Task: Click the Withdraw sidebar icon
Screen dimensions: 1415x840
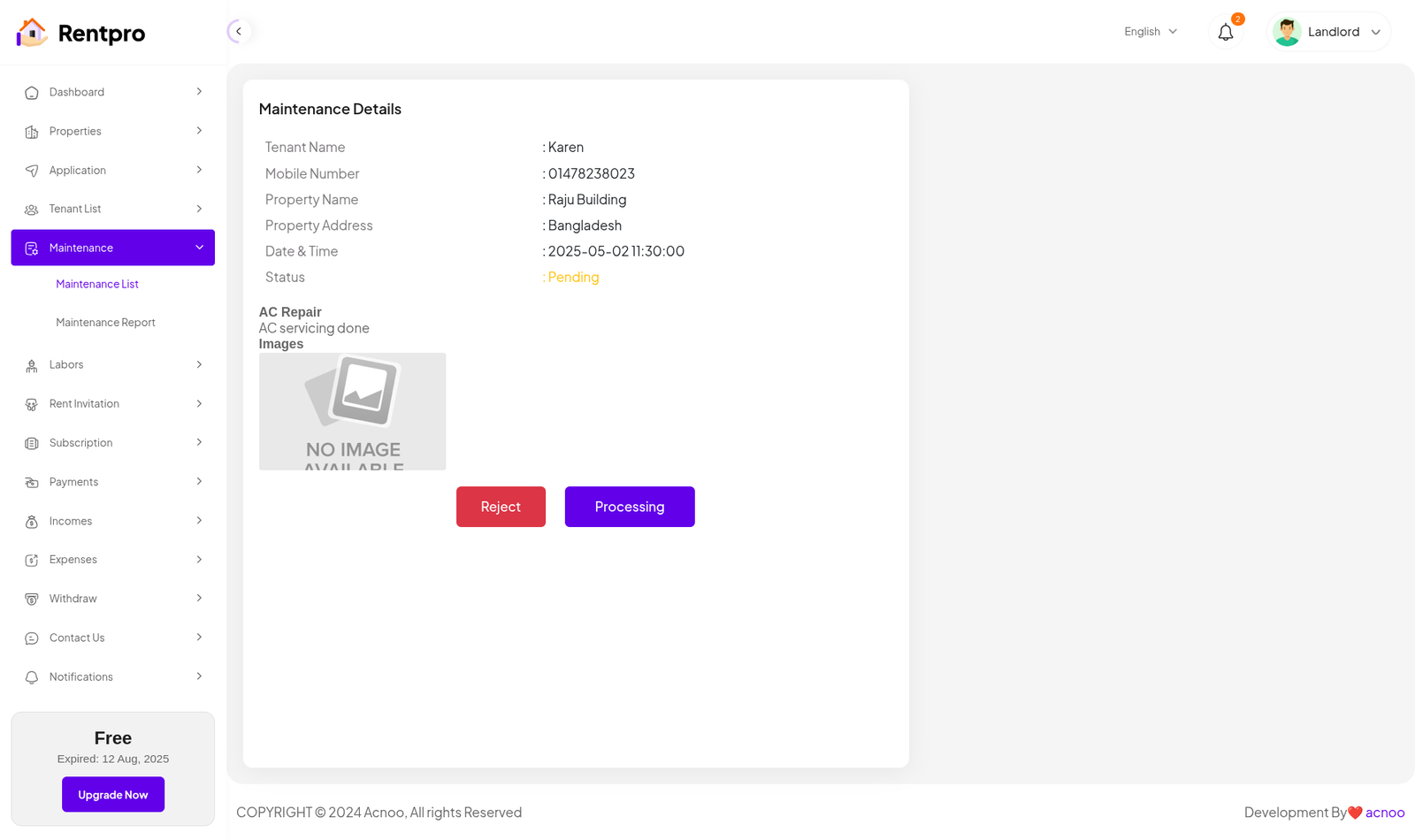Action: (x=32, y=599)
